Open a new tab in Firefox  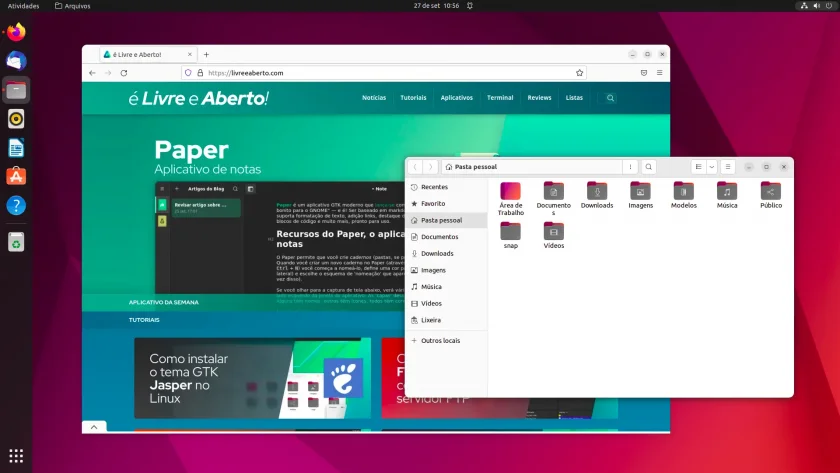(206, 54)
